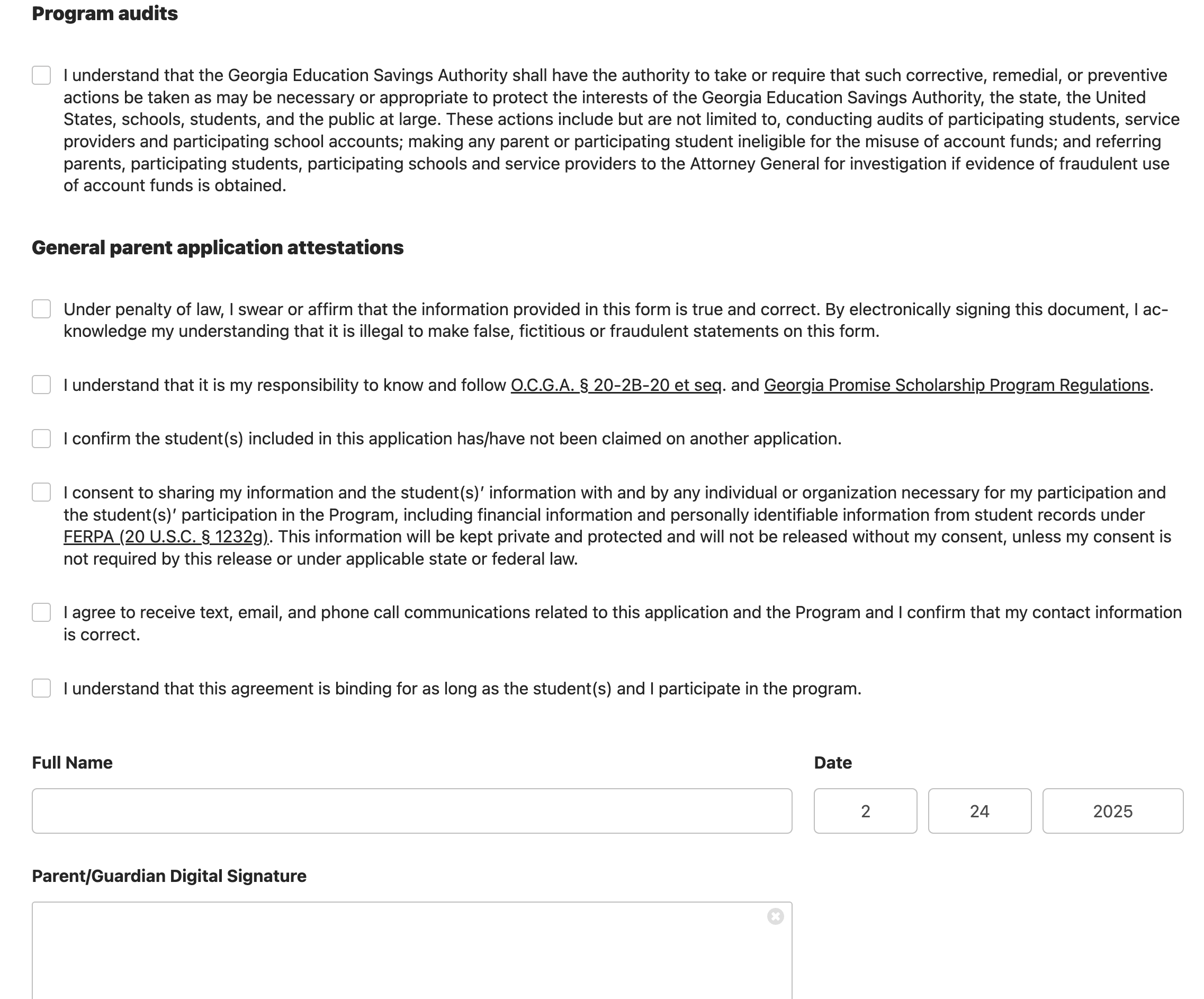Tick the agreement is binding checkbox

(x=41, y=688)
